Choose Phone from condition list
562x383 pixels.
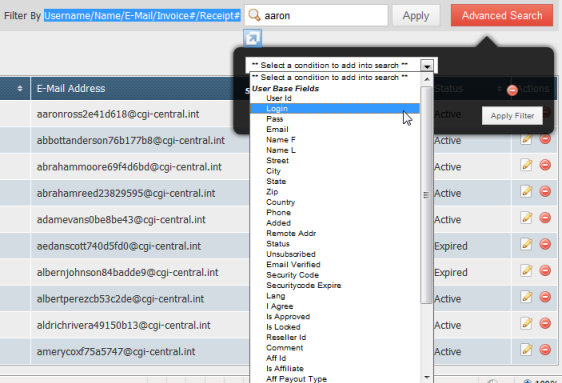tap(335, 212)
